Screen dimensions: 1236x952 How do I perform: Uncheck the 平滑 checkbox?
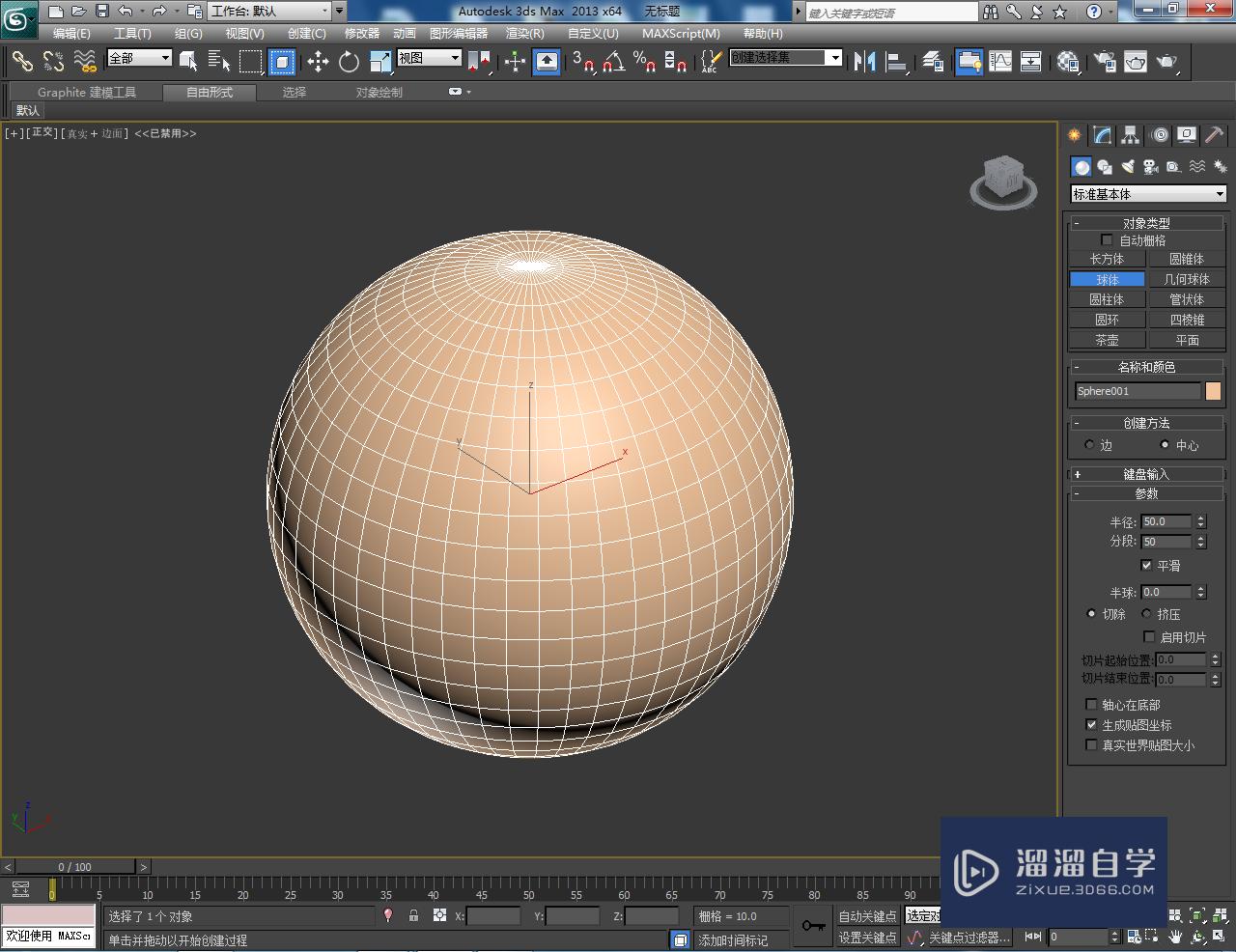[1146, 566]
